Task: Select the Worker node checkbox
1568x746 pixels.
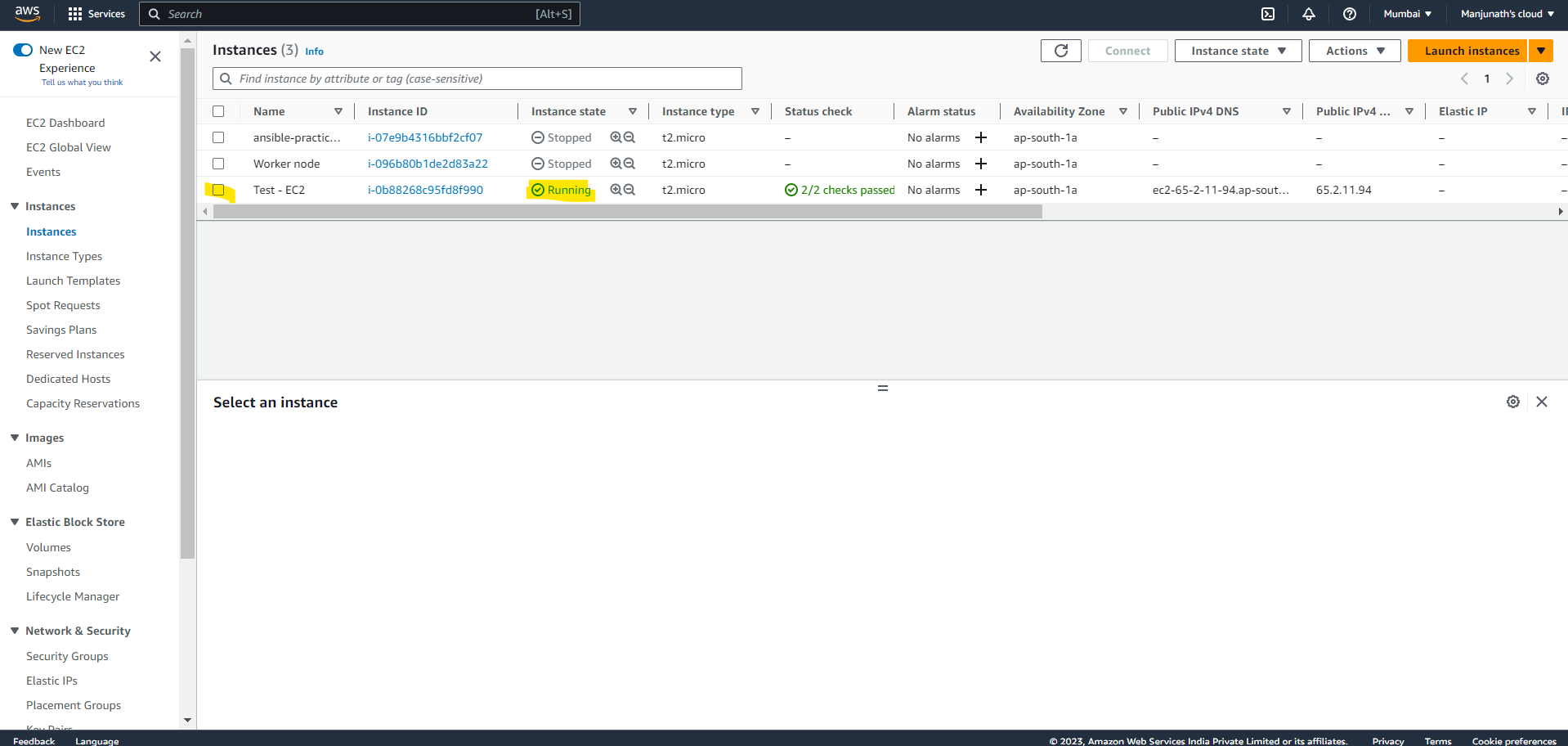Action: click(x=218, y=164)
